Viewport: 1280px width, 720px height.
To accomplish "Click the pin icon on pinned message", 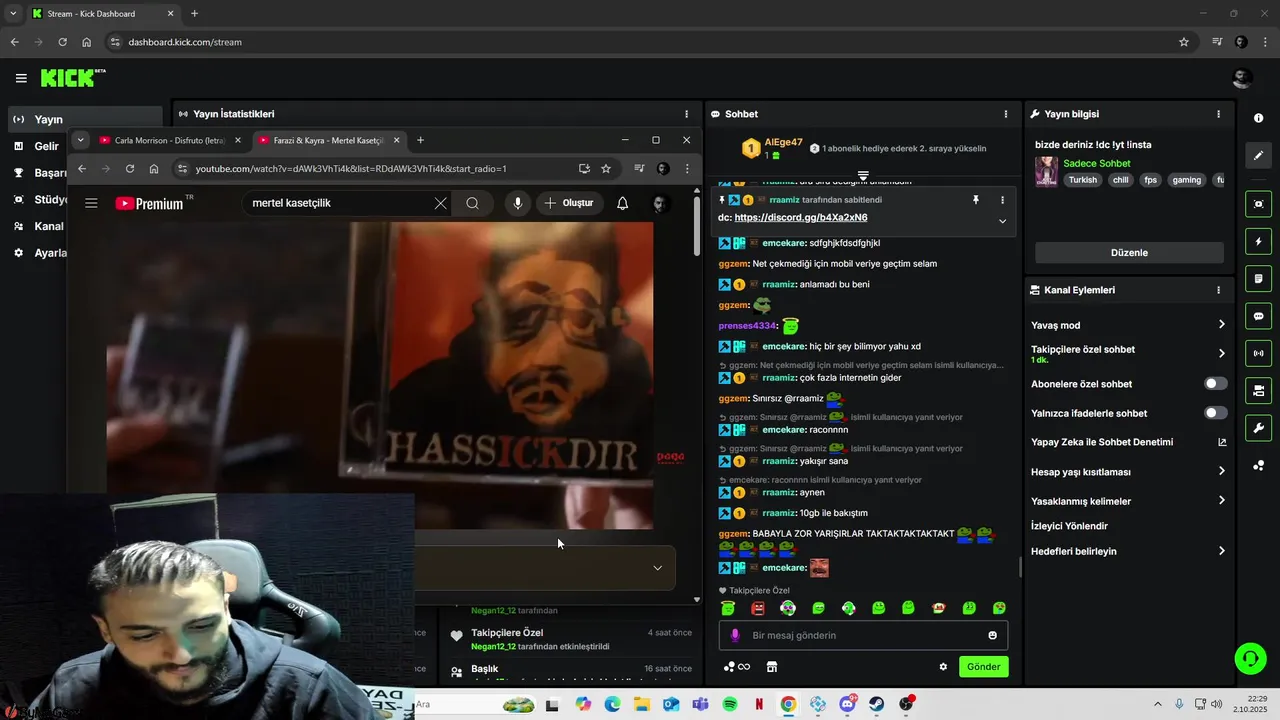I will 976,200.
